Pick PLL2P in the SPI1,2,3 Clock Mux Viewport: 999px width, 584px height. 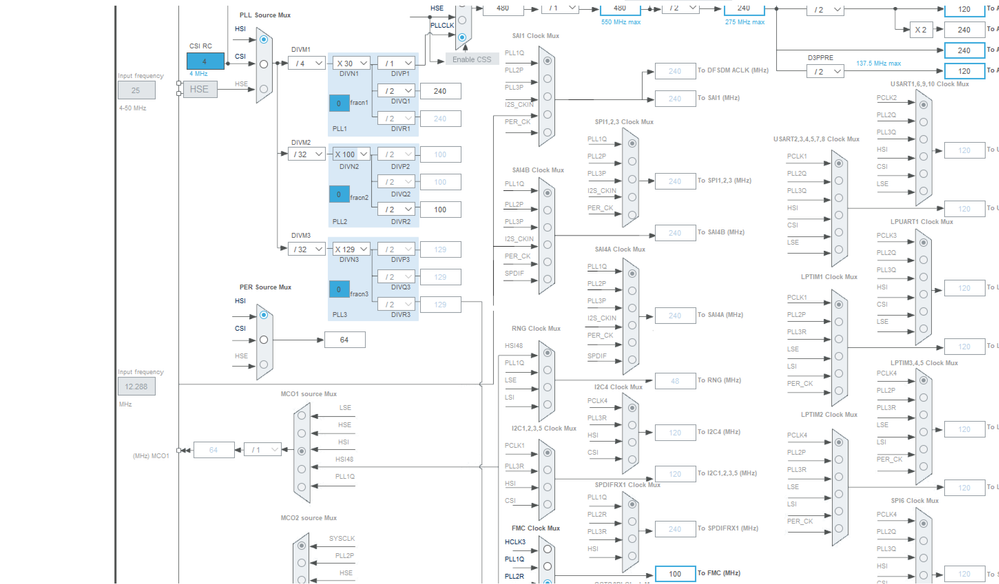[632, 161]
